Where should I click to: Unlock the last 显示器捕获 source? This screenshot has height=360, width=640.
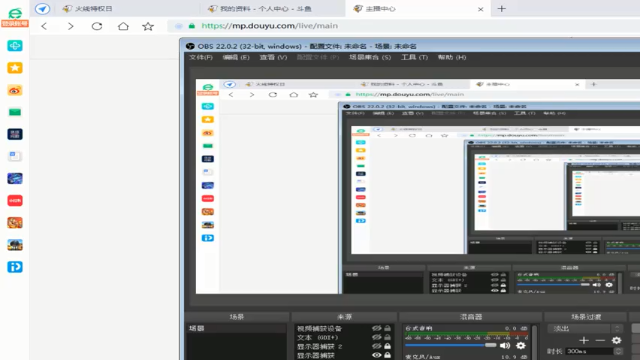tap(387, 355)
